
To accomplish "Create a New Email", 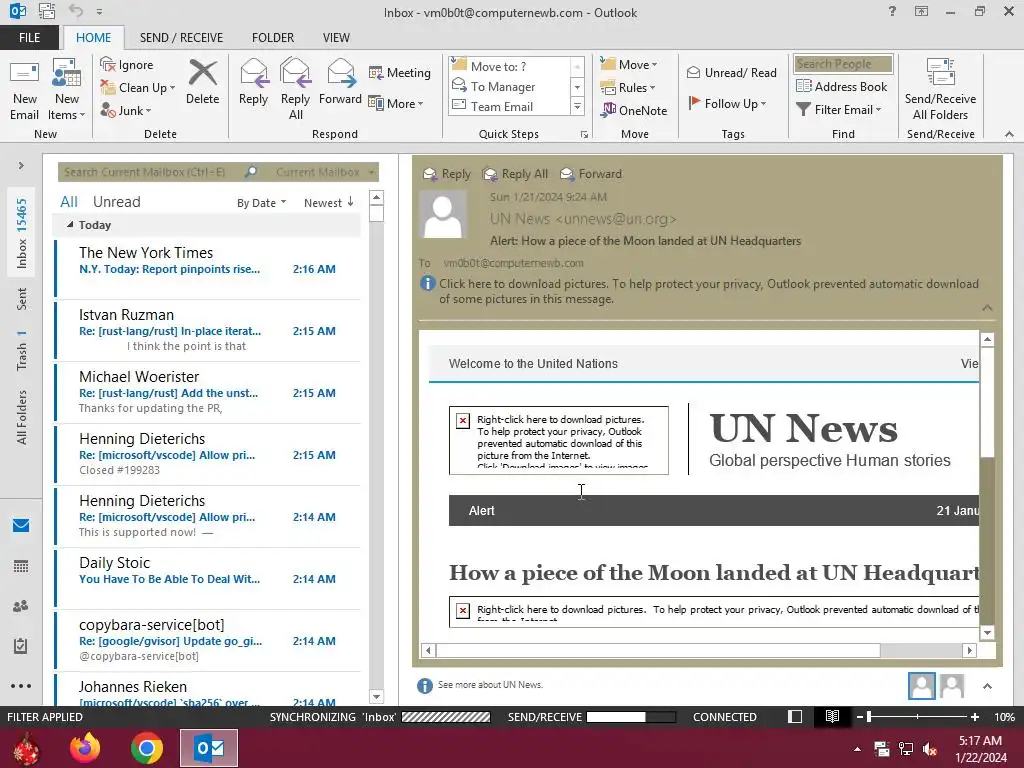I will pos(25,90).
